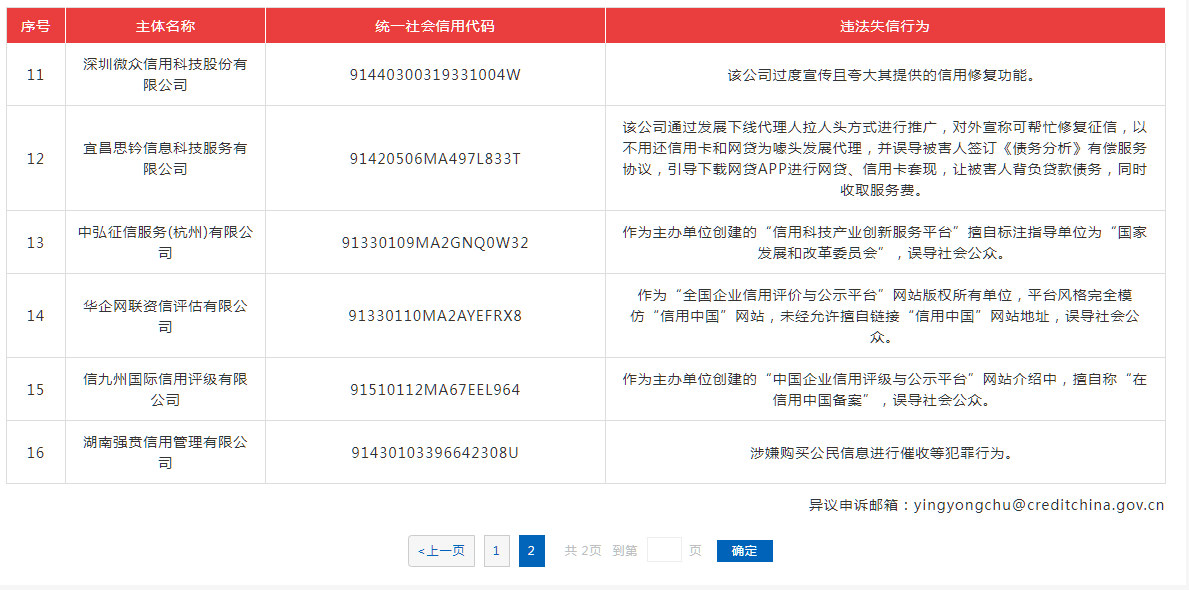Click company name 华企网联资信评估有限公司
Screen dimensions: 1189x590
coord(165,316)
